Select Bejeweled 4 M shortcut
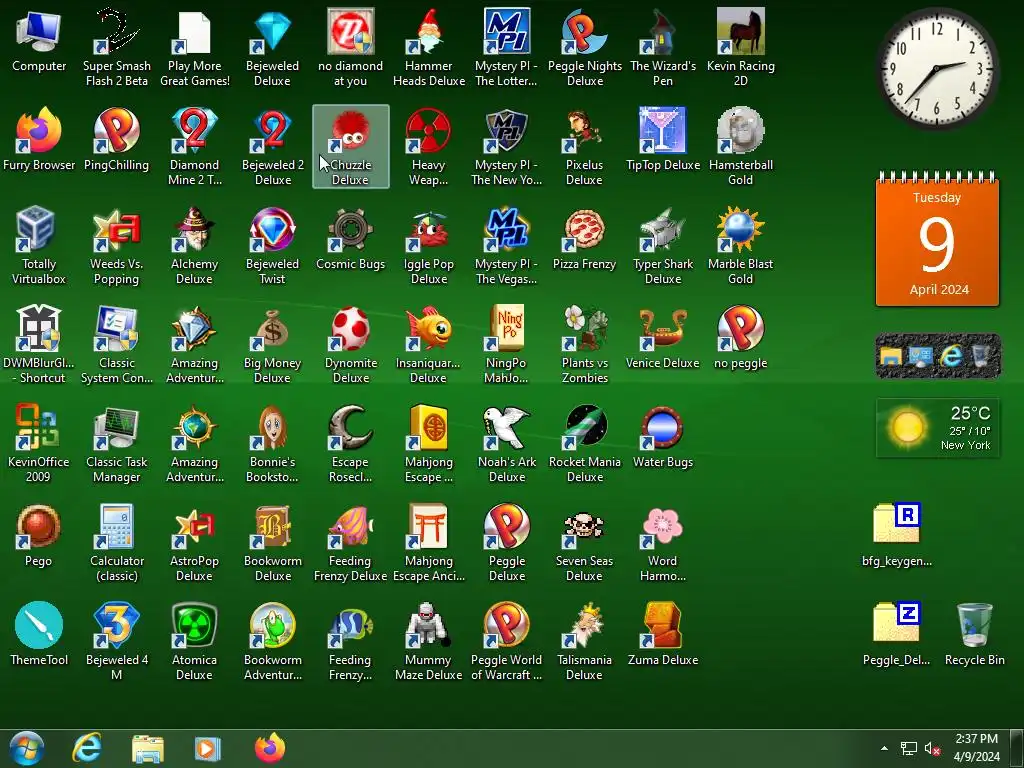The image size is (1024, 768). [x=116, y=641]
